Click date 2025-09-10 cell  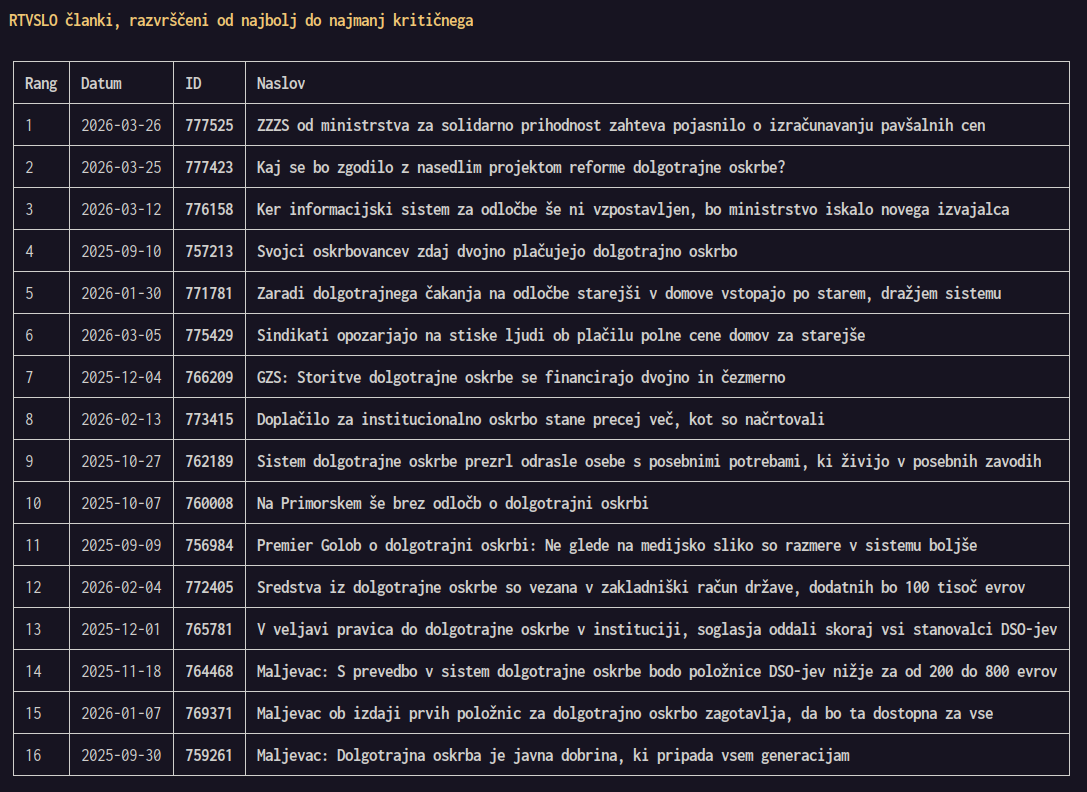click(121, 251)
